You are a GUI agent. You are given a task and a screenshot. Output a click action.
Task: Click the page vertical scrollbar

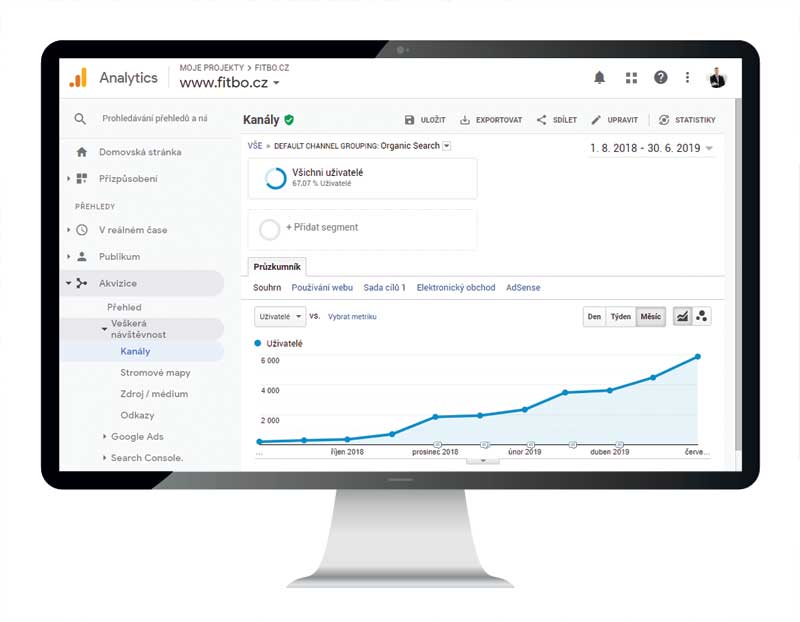click(738, 276)
